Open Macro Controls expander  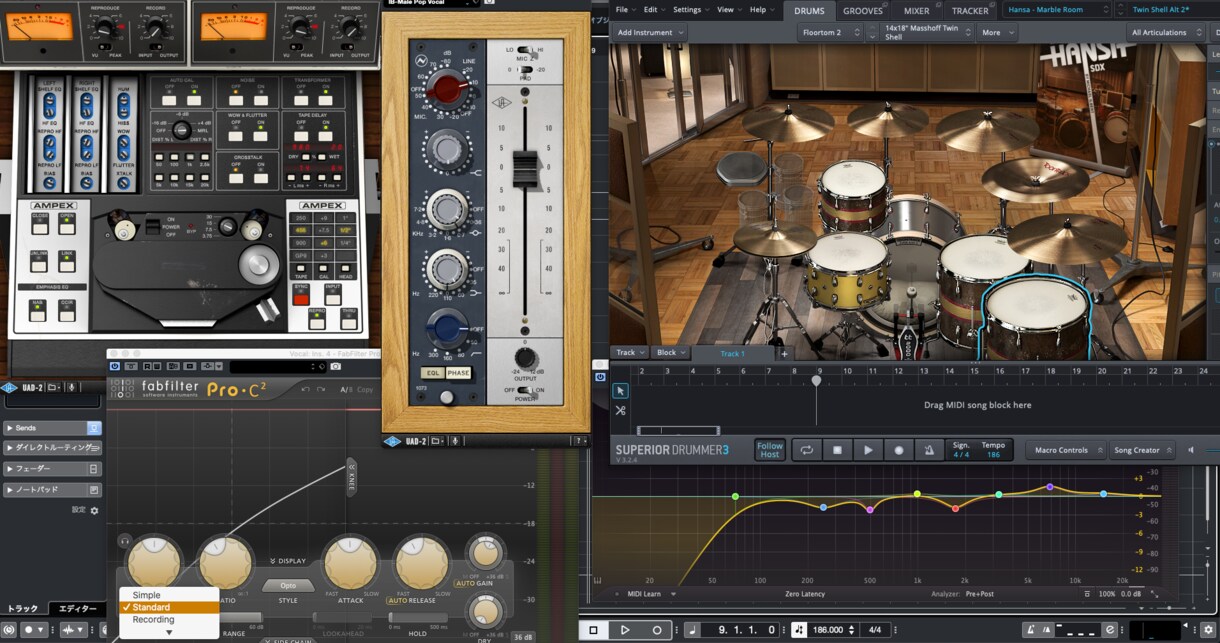(x=1067, y=450)
